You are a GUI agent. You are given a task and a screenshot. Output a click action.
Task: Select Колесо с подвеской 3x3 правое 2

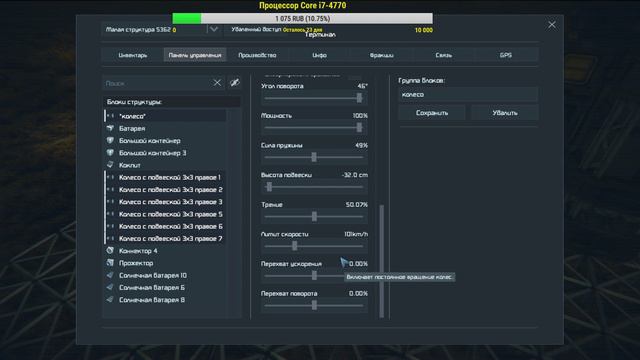(x=165, y=189)
